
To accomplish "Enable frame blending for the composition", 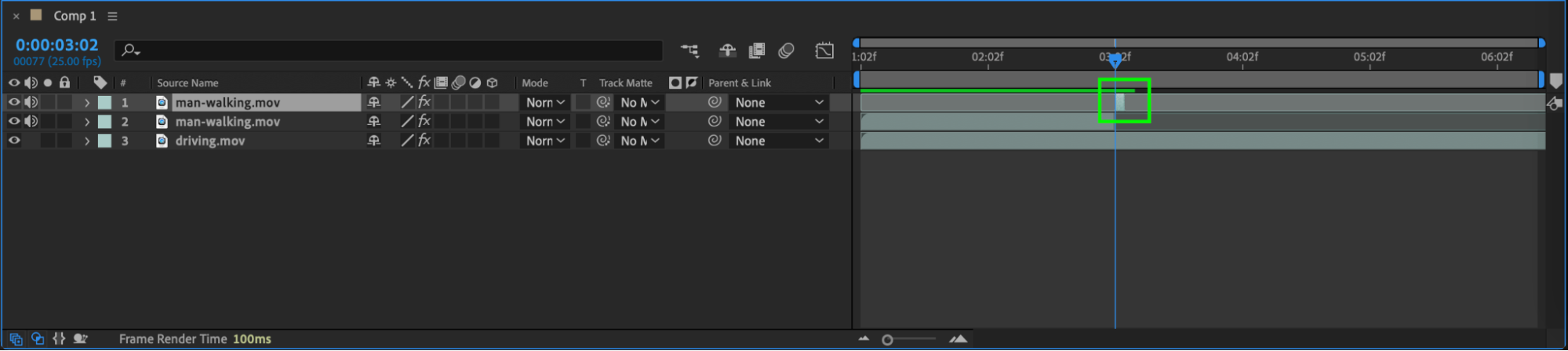I will (x=757, y=51).
